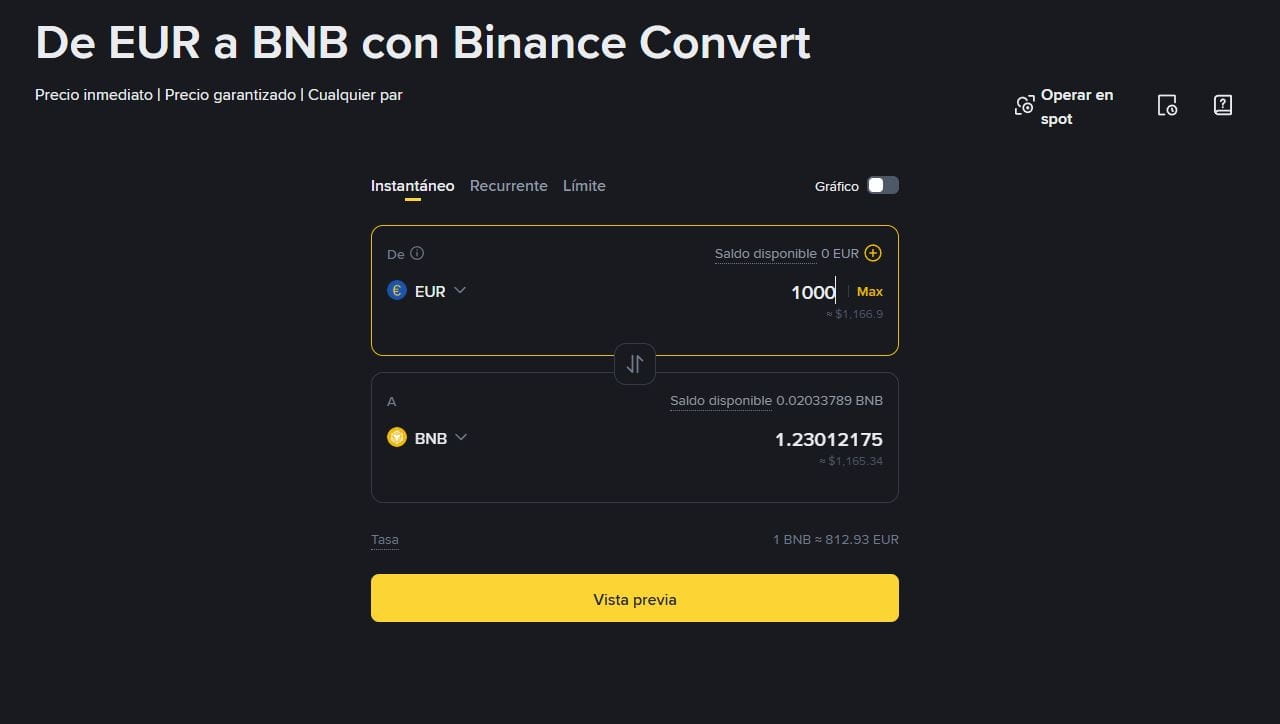Viewport: 1280px width, 724px height.
Task: Click the Operar en spot link
Action: point(1076,107)
